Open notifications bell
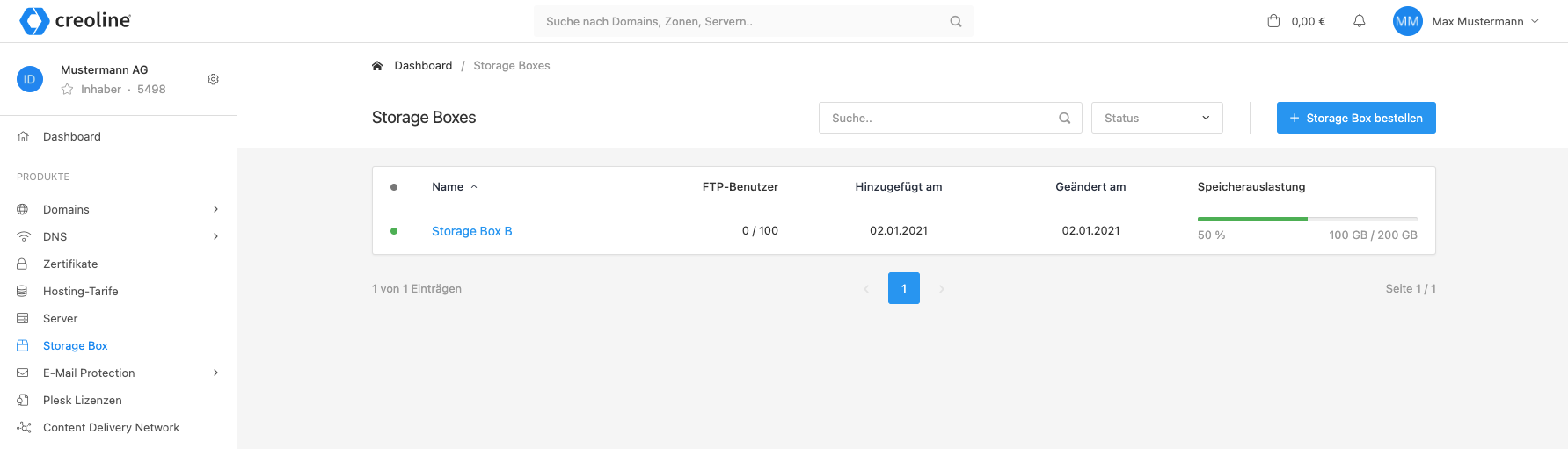 pyautogui.click(x=1359, y=21)
